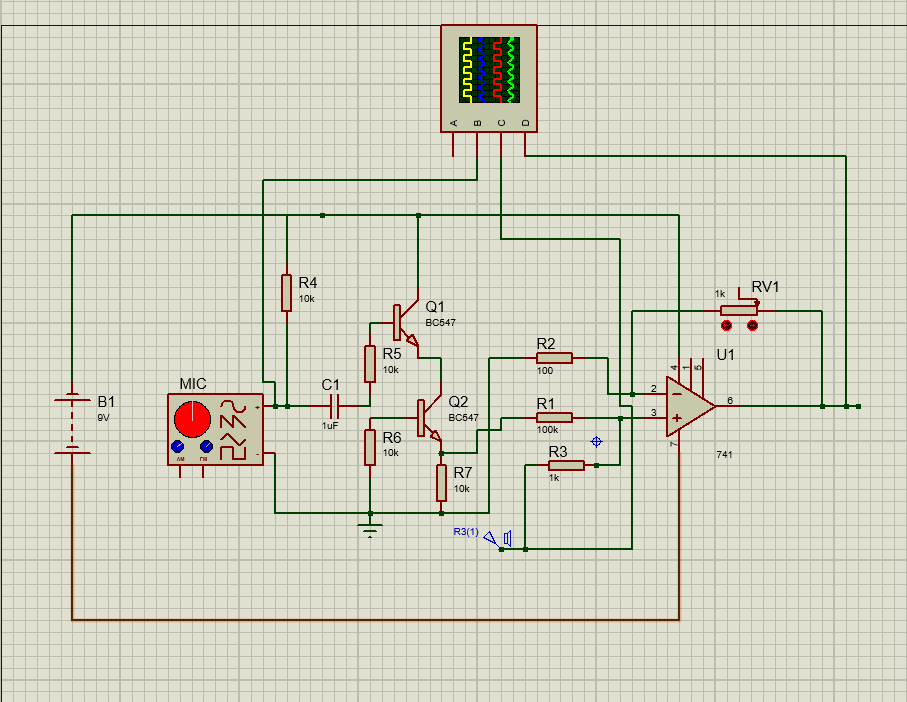The width and height of the screenshot is (907, 702).
Task: Select the U1 op-amp triangle
Action: (690, 406)
